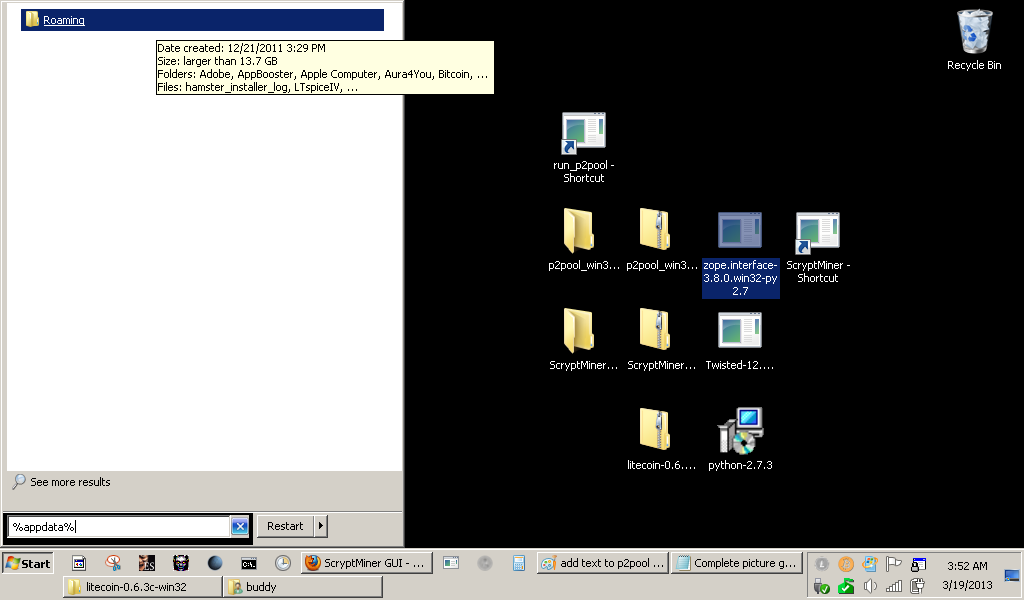Viewport: 1024px width, 604px height.
Task: Select the python-2.7.3 installer icon
Action: (x=740, y=439)
